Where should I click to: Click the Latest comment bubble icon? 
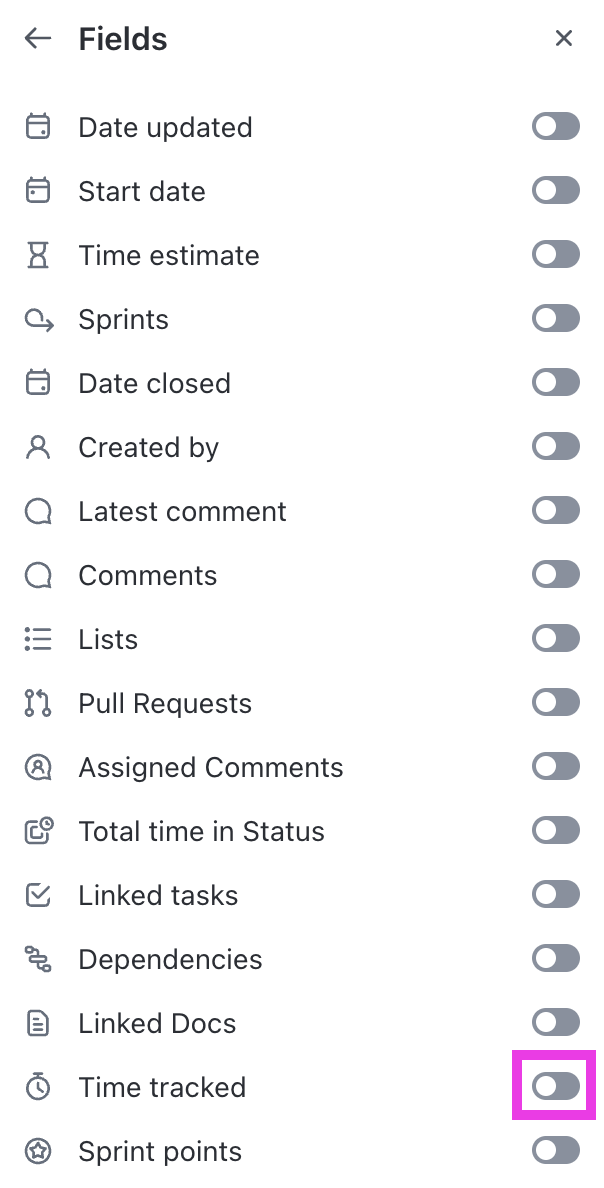point(38,511)
